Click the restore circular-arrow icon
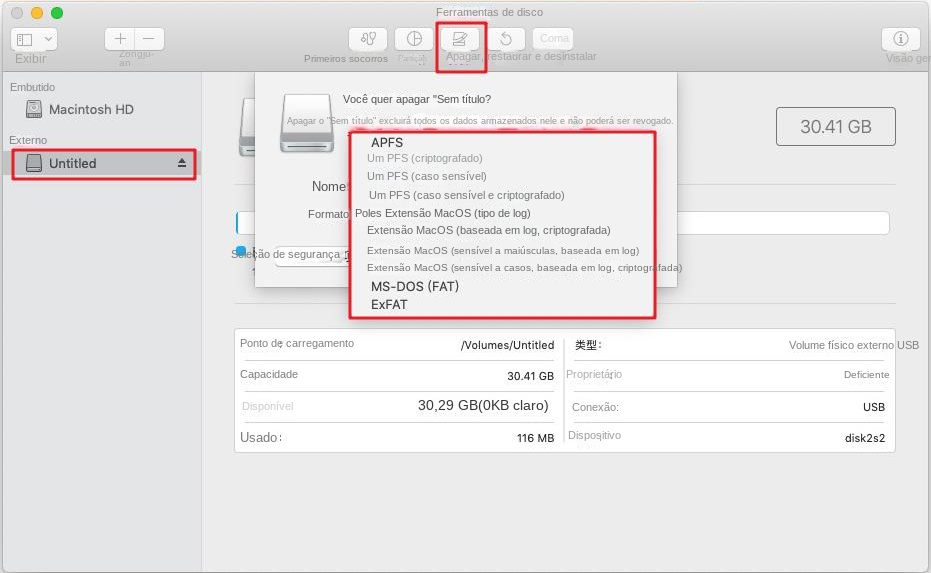The image size is (931, 573). [506, 39]
